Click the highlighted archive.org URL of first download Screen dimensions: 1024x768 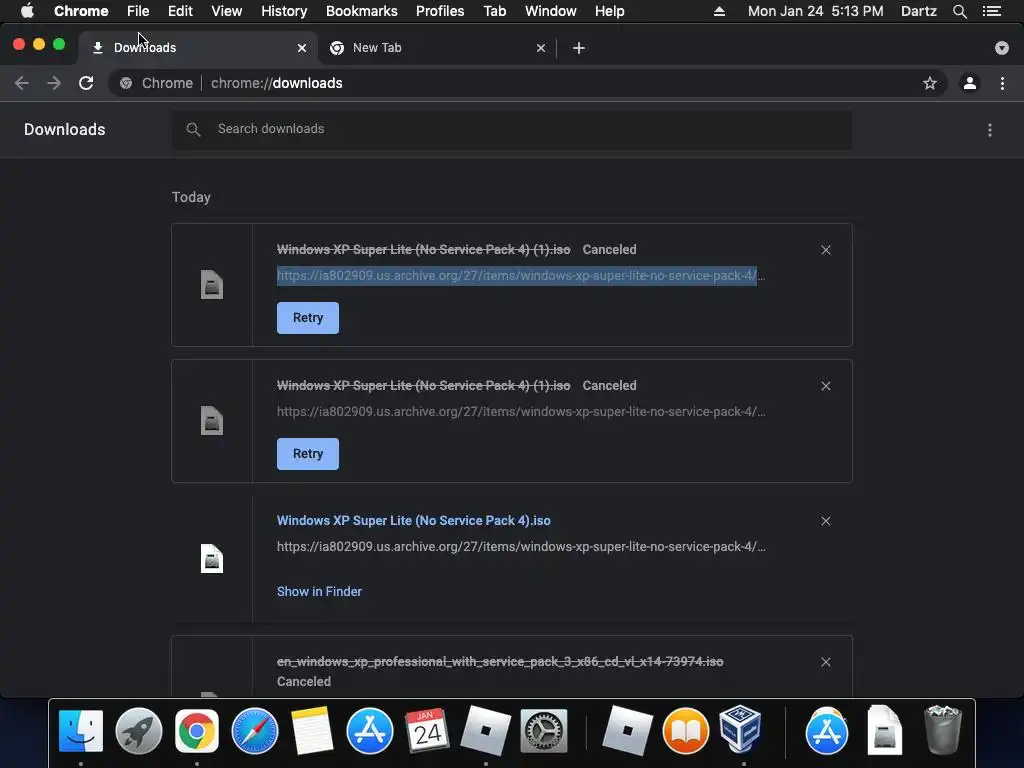[520, 276]
